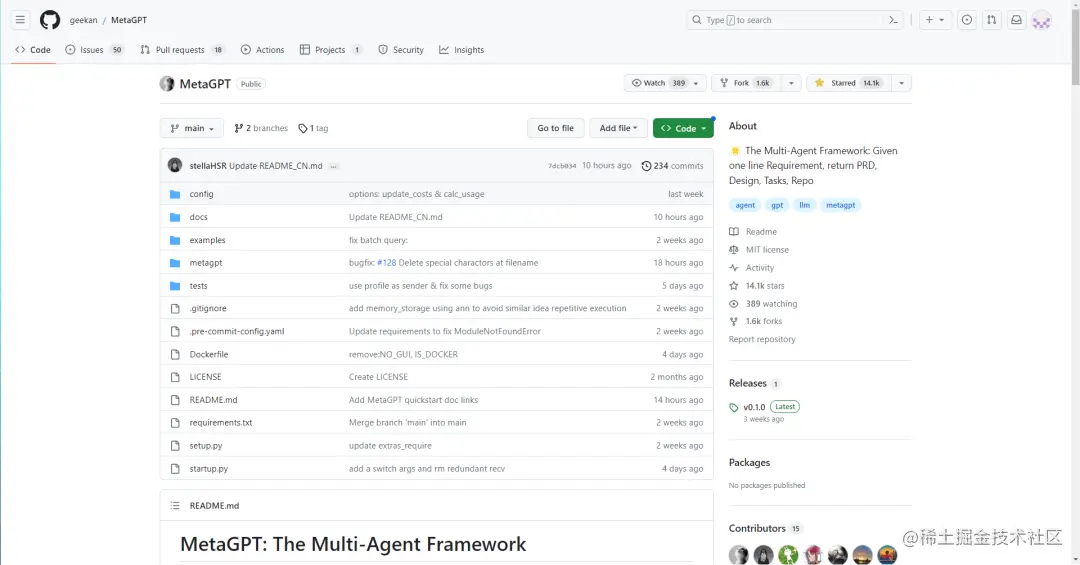
Task: Open the Fork options dropdown arrow
Action: pyautogui.click(x=791, y=83)
